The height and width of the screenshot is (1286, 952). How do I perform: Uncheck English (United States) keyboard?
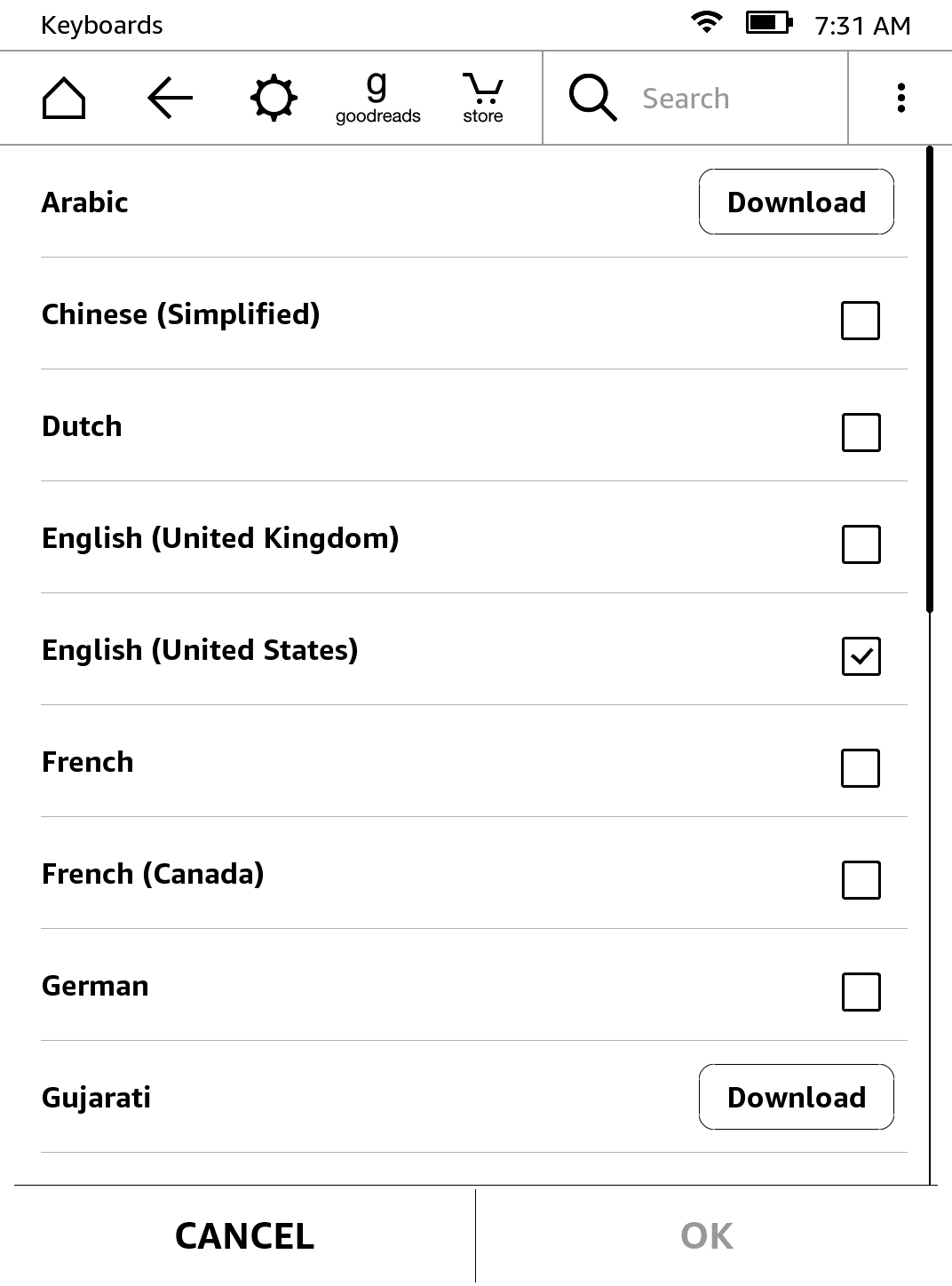(x=860, y=656)
